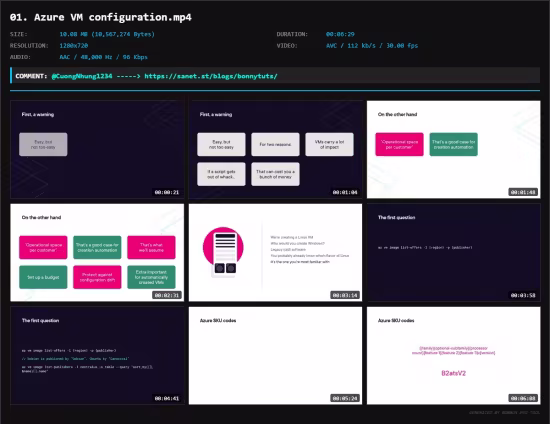550x424 pixels.
Task: Click the 'Protect against configuration drift' pink card
Action: point(97,277)
